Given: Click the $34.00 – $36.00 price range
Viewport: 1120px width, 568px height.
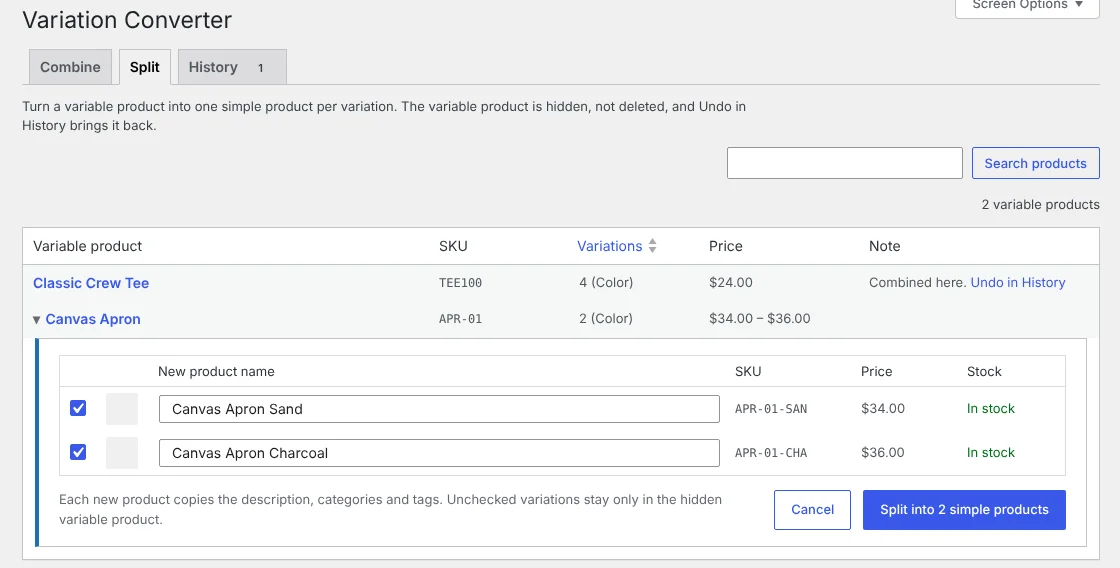Looking at the screenshot, I should (760, 319).
